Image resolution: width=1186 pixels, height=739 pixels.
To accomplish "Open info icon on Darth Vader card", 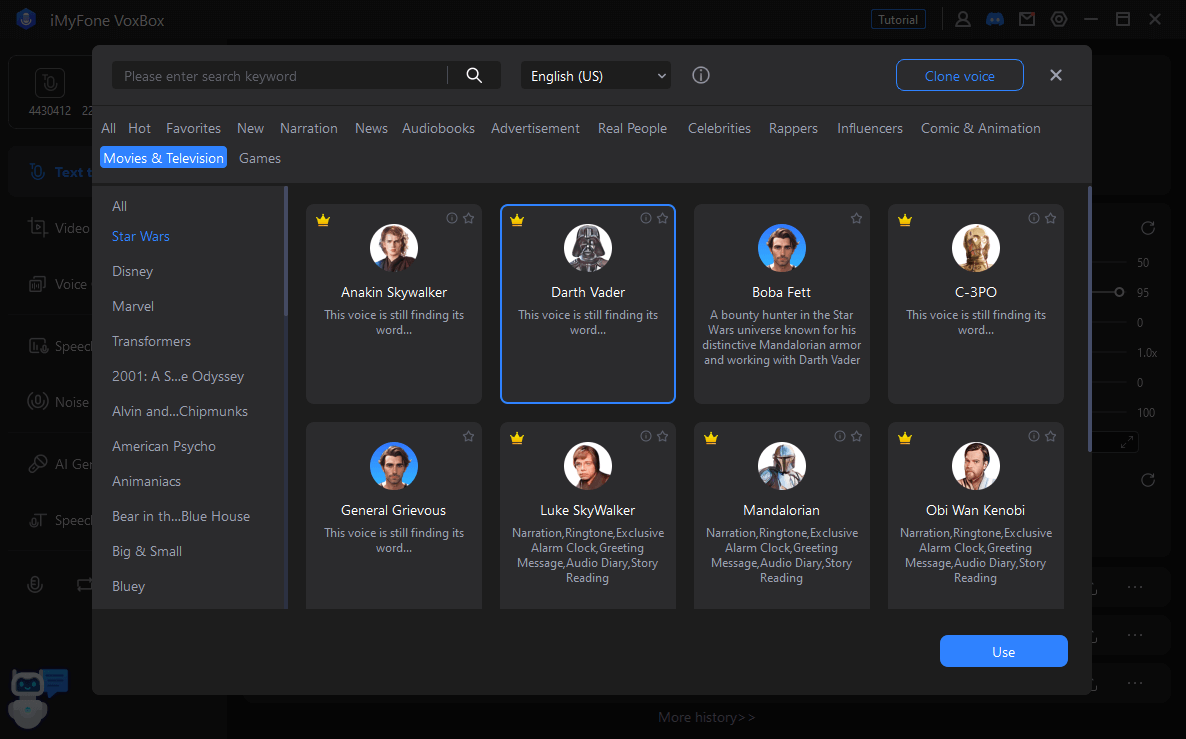I will [x=645, y=218].
